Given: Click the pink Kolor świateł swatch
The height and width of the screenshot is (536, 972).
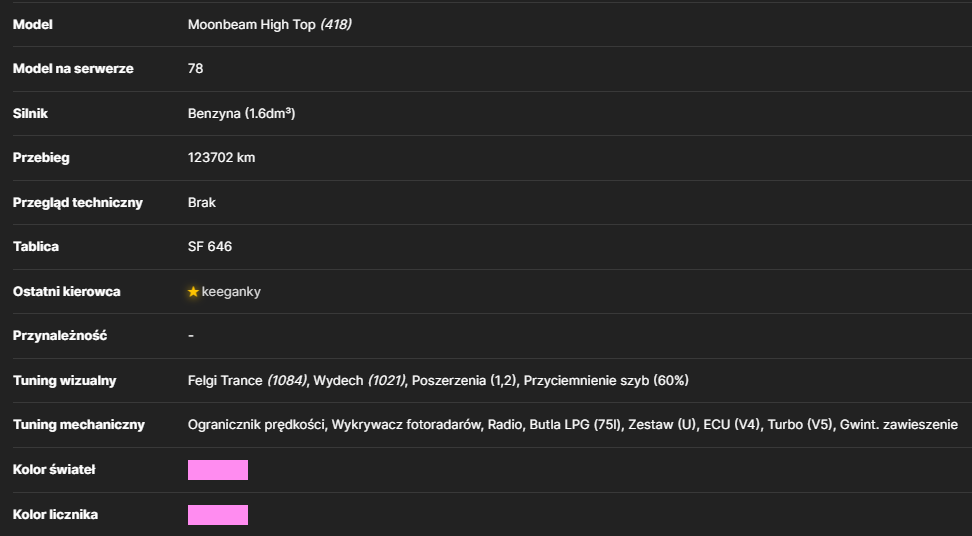Looking at the screenshot, I should tap(218, 470).
